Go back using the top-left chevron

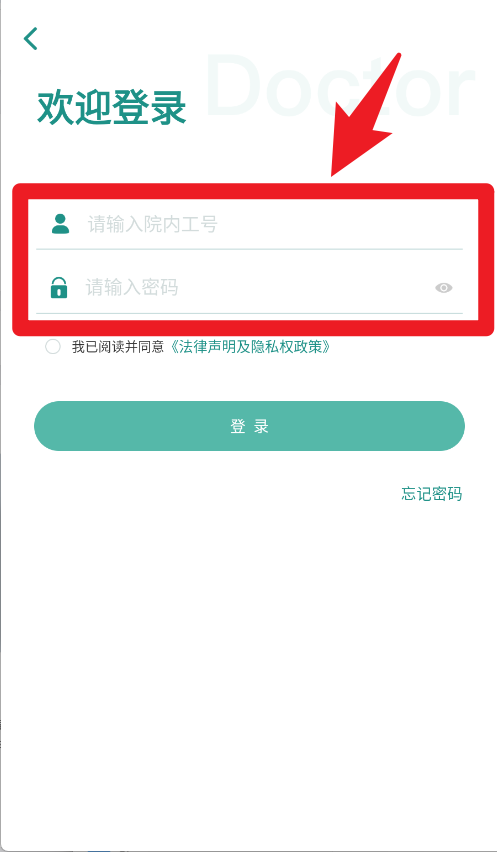[x=30, y=39]
